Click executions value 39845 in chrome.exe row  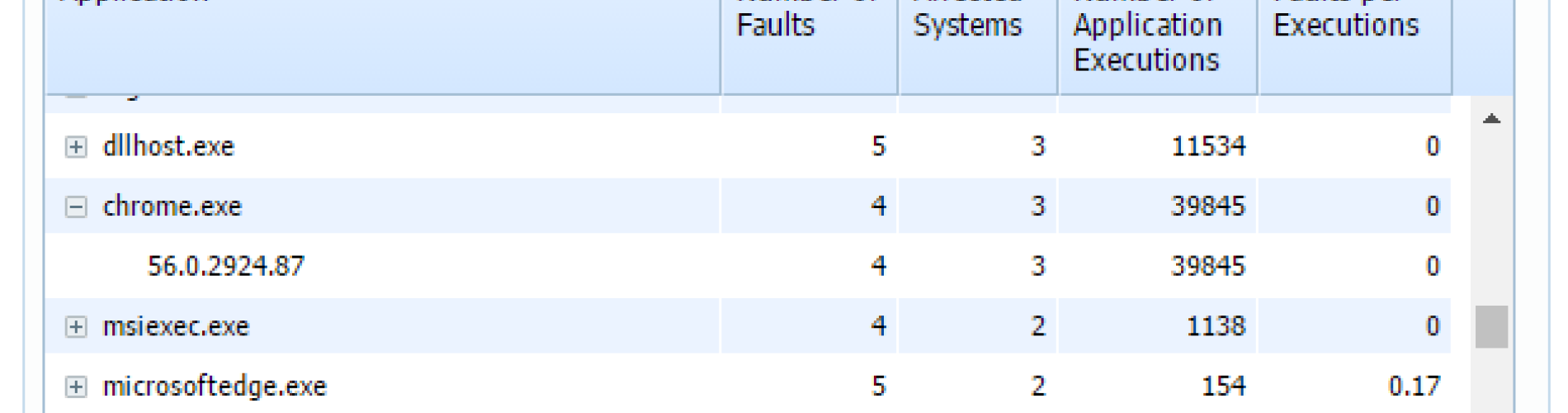pyautogui.click(x=1208, y=206)
